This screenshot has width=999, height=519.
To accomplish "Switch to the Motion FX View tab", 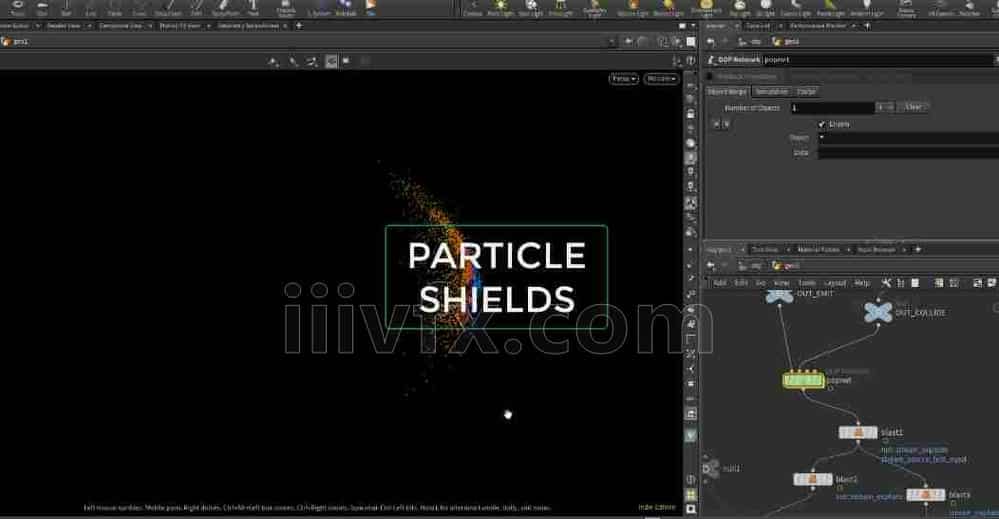I will [180, 26].
